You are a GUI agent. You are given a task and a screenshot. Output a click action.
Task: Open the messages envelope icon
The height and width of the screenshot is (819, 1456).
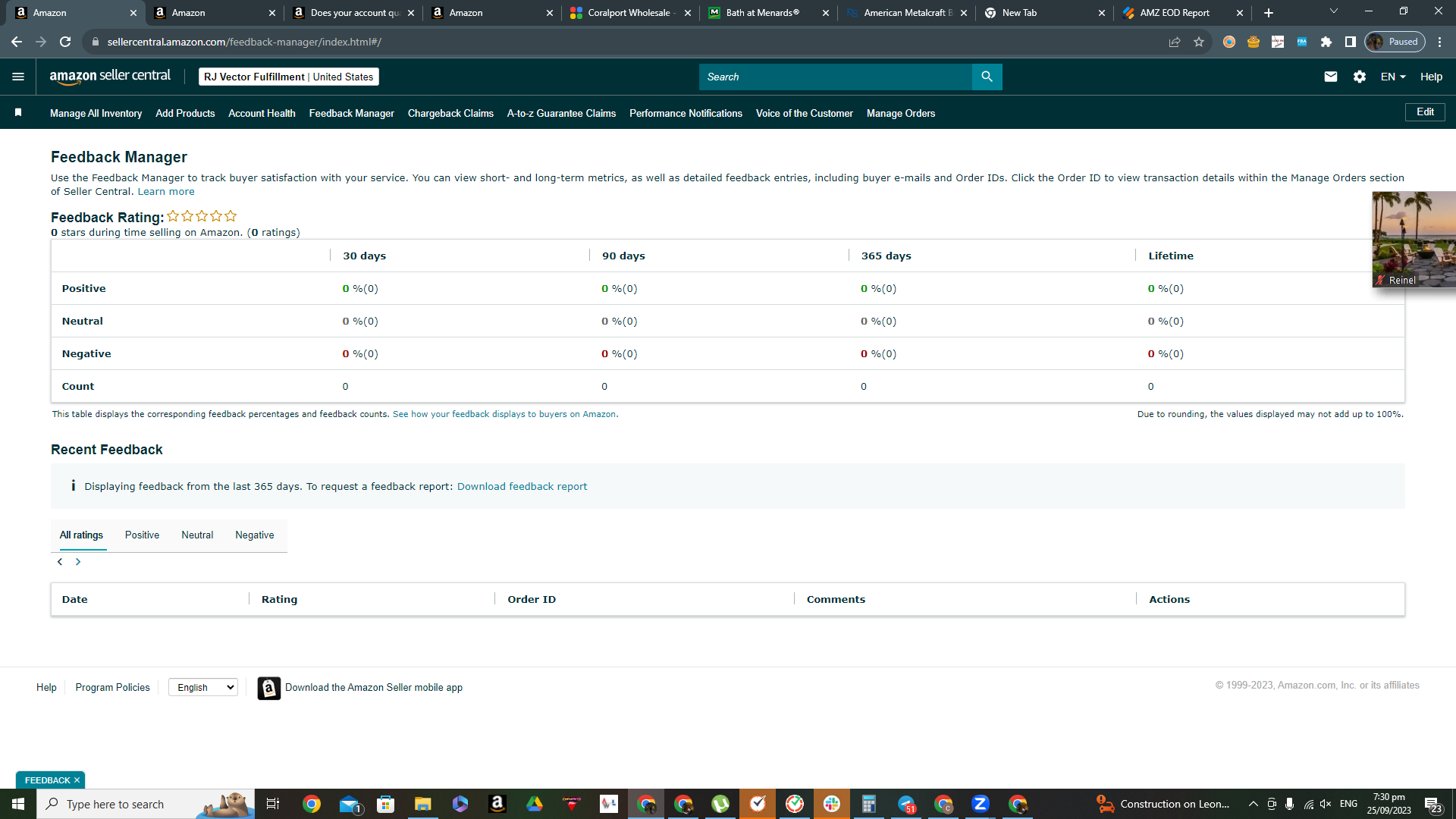pyautogui.click(x=1331, y=77)
